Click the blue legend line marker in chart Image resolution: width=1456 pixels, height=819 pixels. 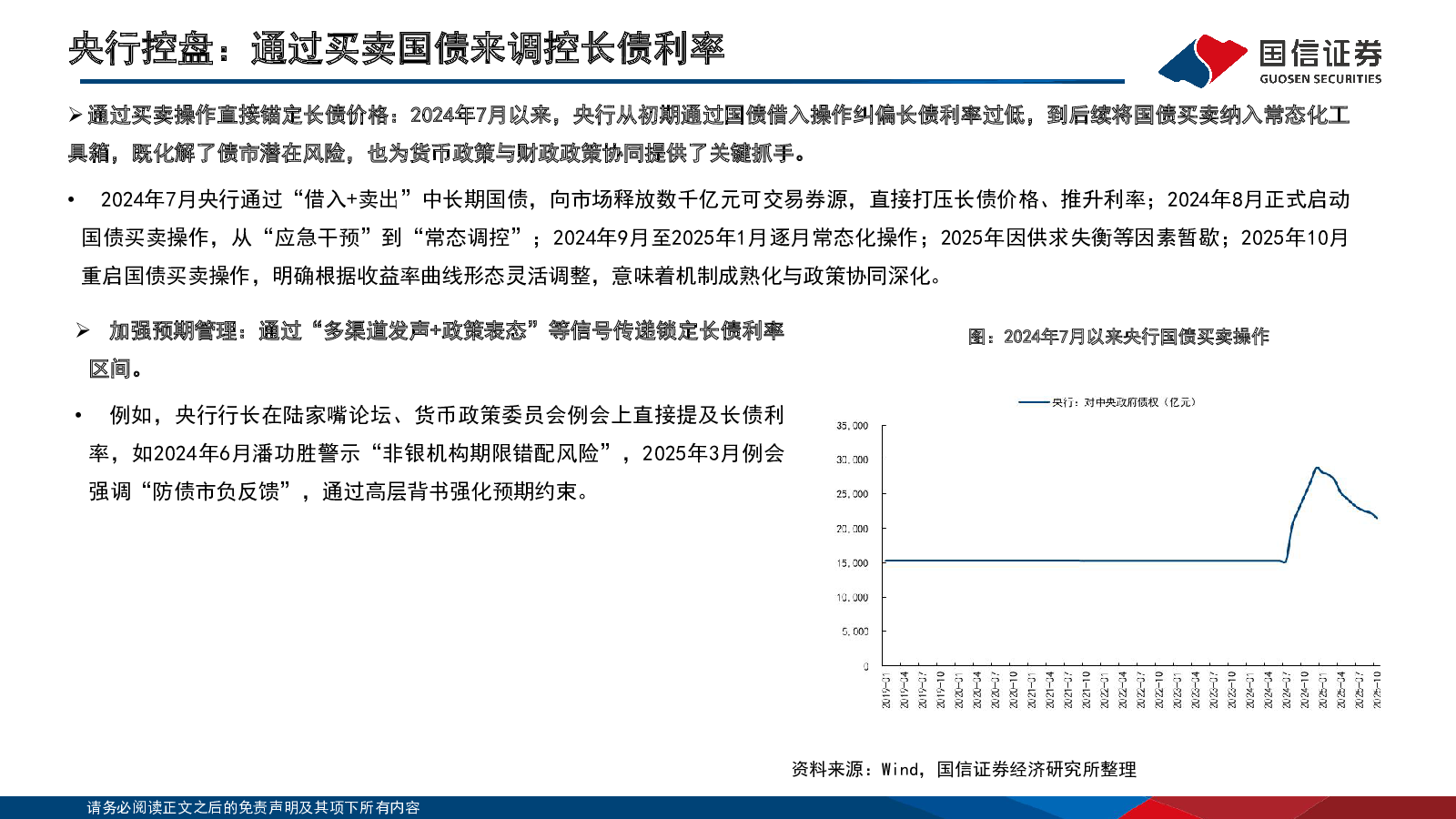click(x=1034, y=402)
